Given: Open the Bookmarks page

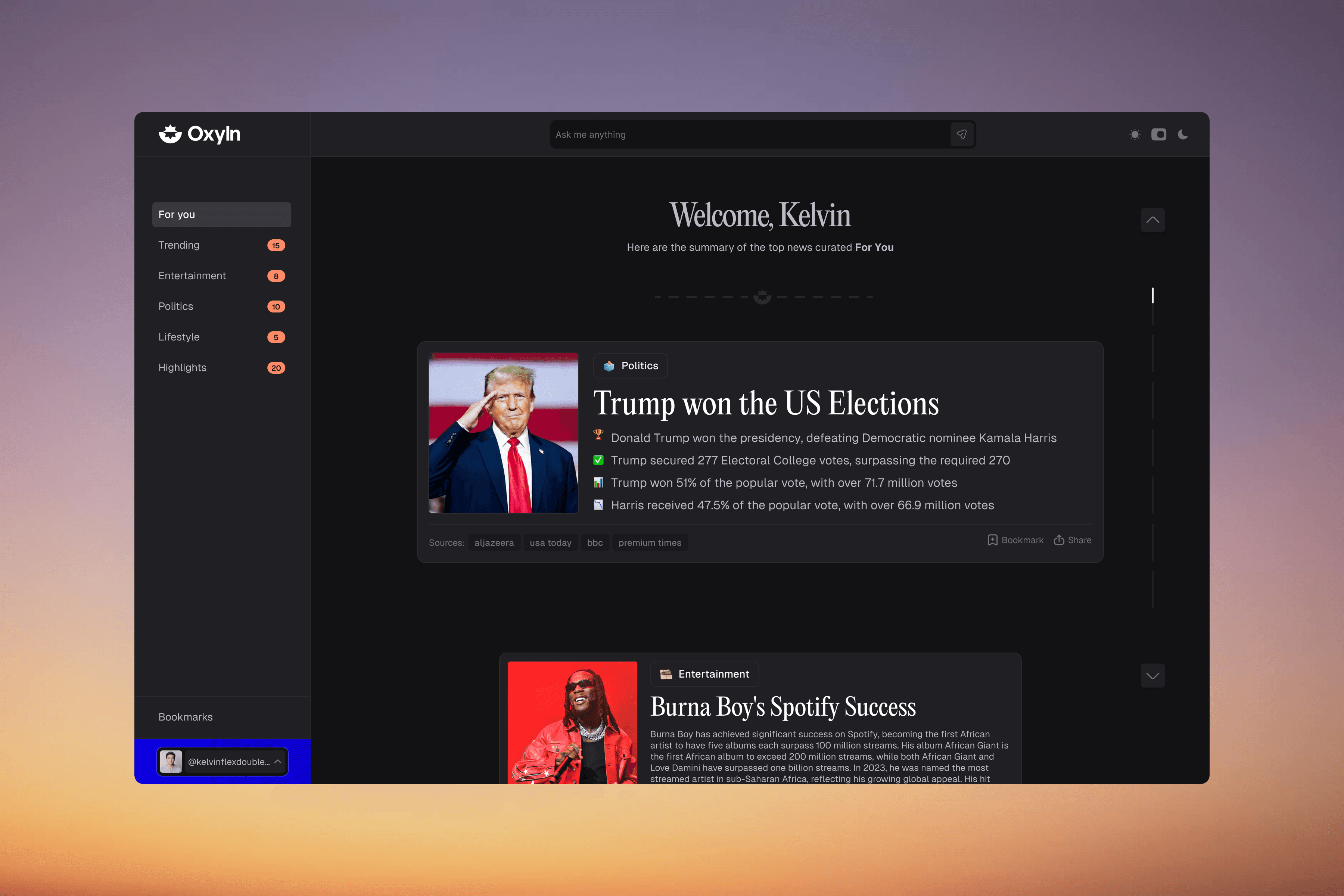Looking at the screenshot, I should click(x=186, y=717).
